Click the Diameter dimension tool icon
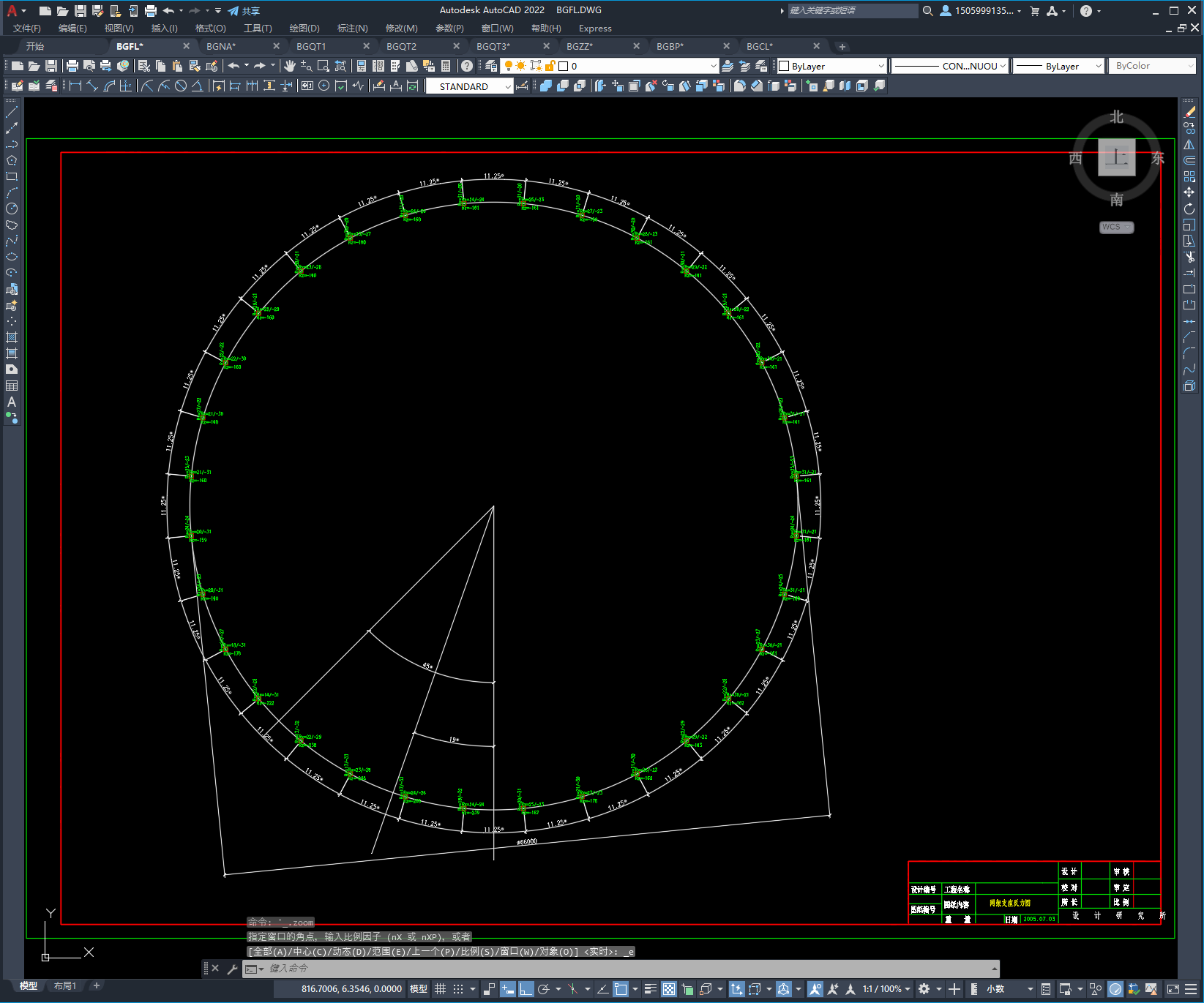 tap(181, 86)
